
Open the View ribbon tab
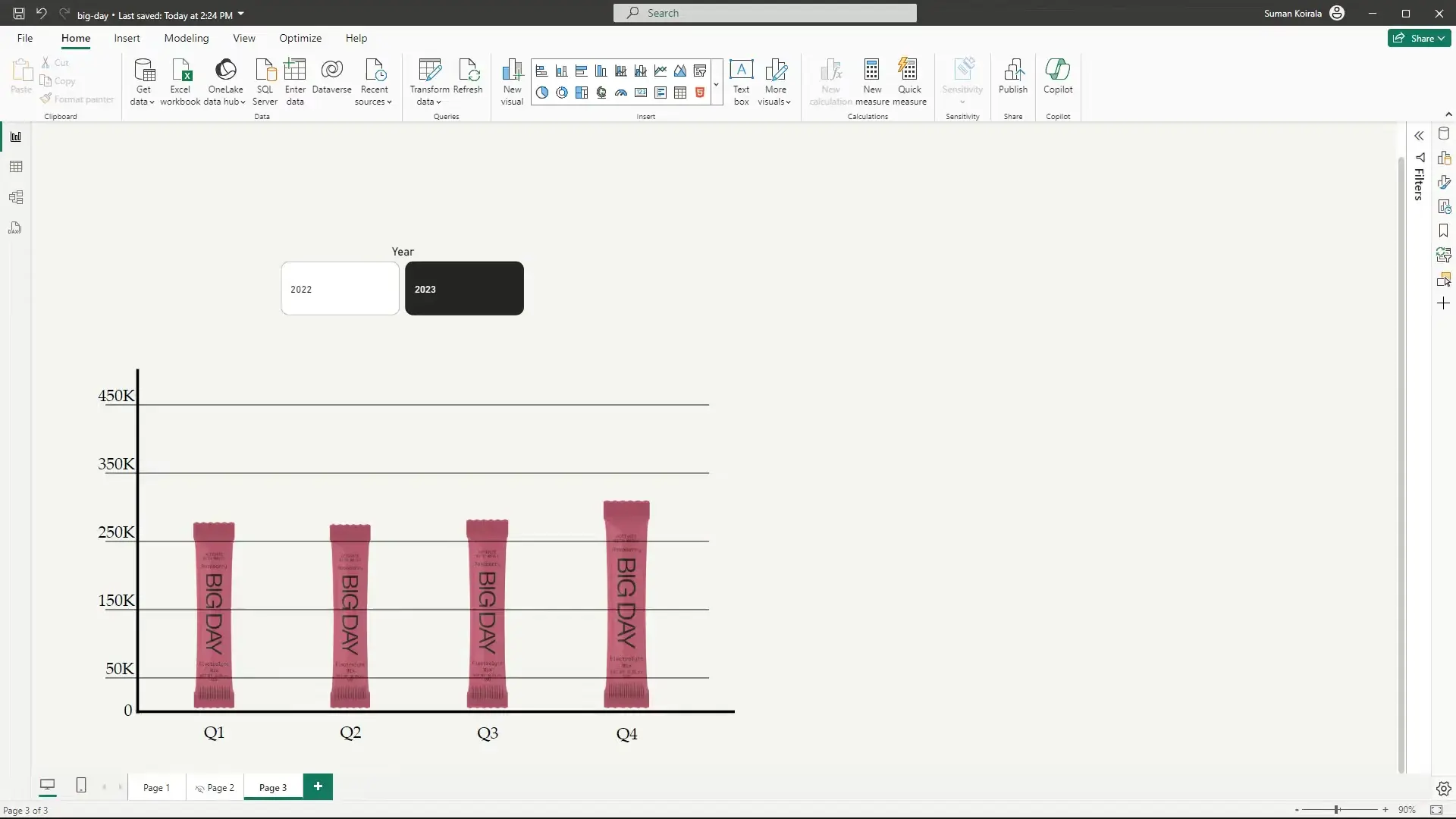(243, 38)
